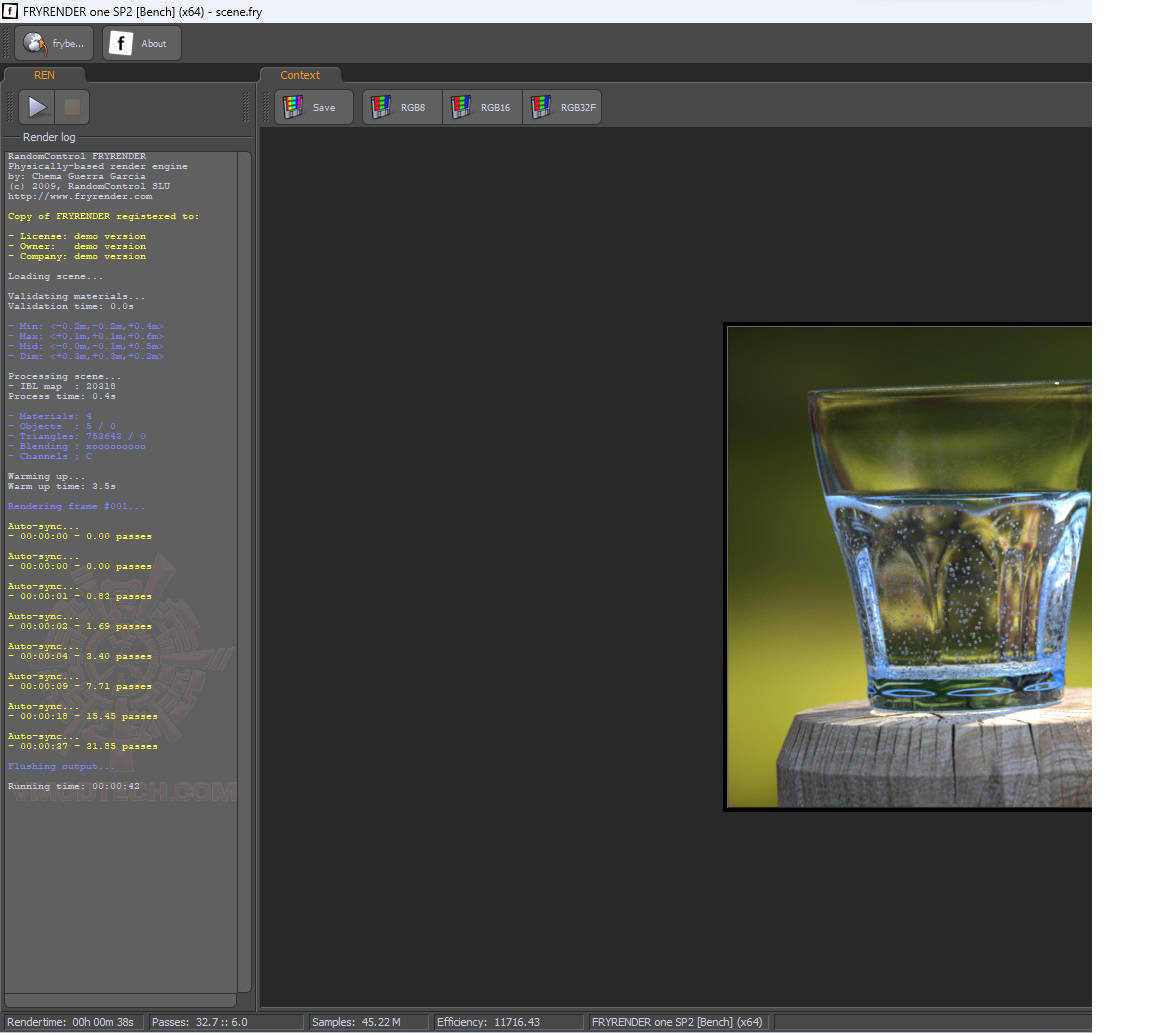Screen dimensions: 1152x1033
Task: Select the Context tab
Action: tap(300, 75)
